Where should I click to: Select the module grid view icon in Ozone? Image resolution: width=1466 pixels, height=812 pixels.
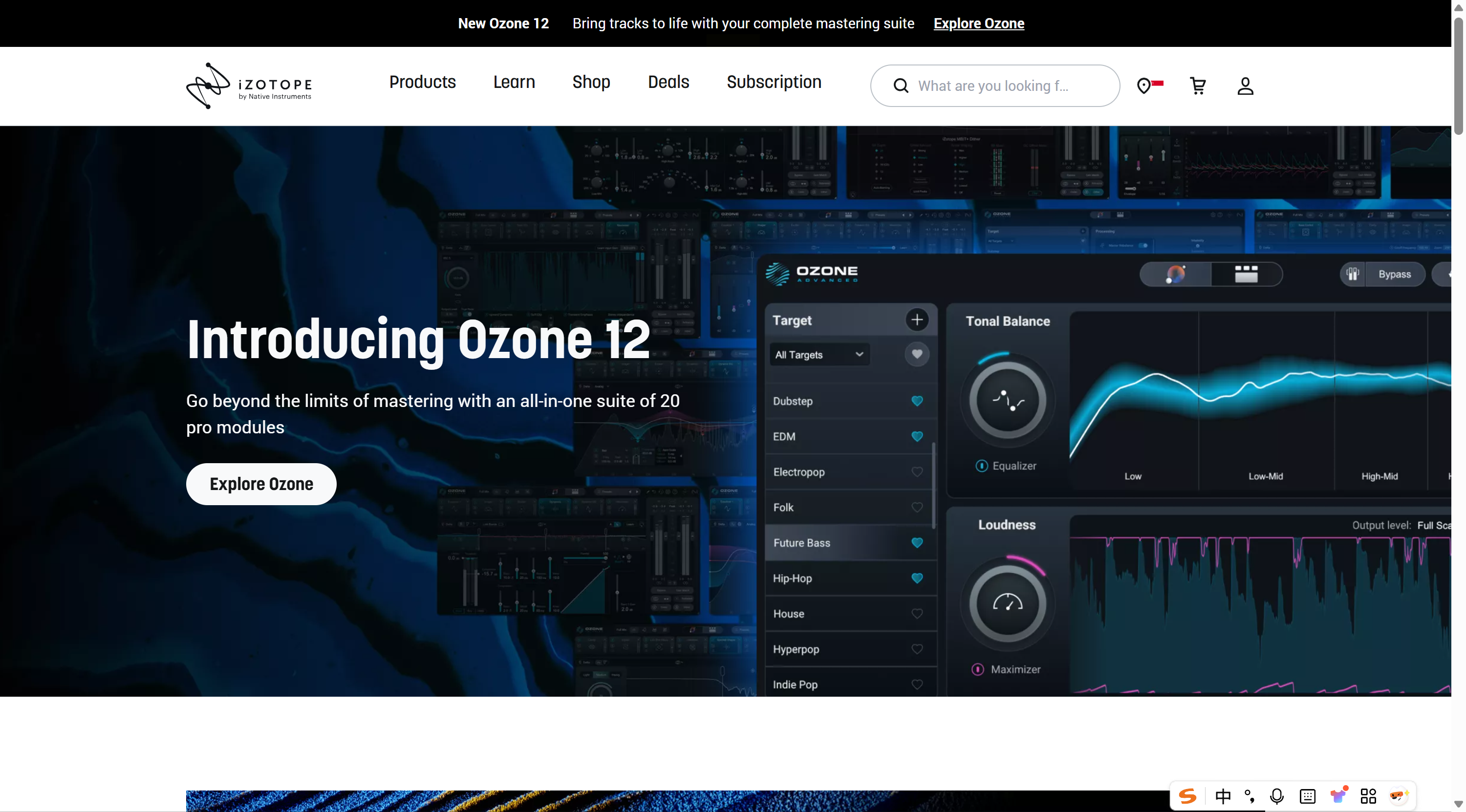[1246, 274]
